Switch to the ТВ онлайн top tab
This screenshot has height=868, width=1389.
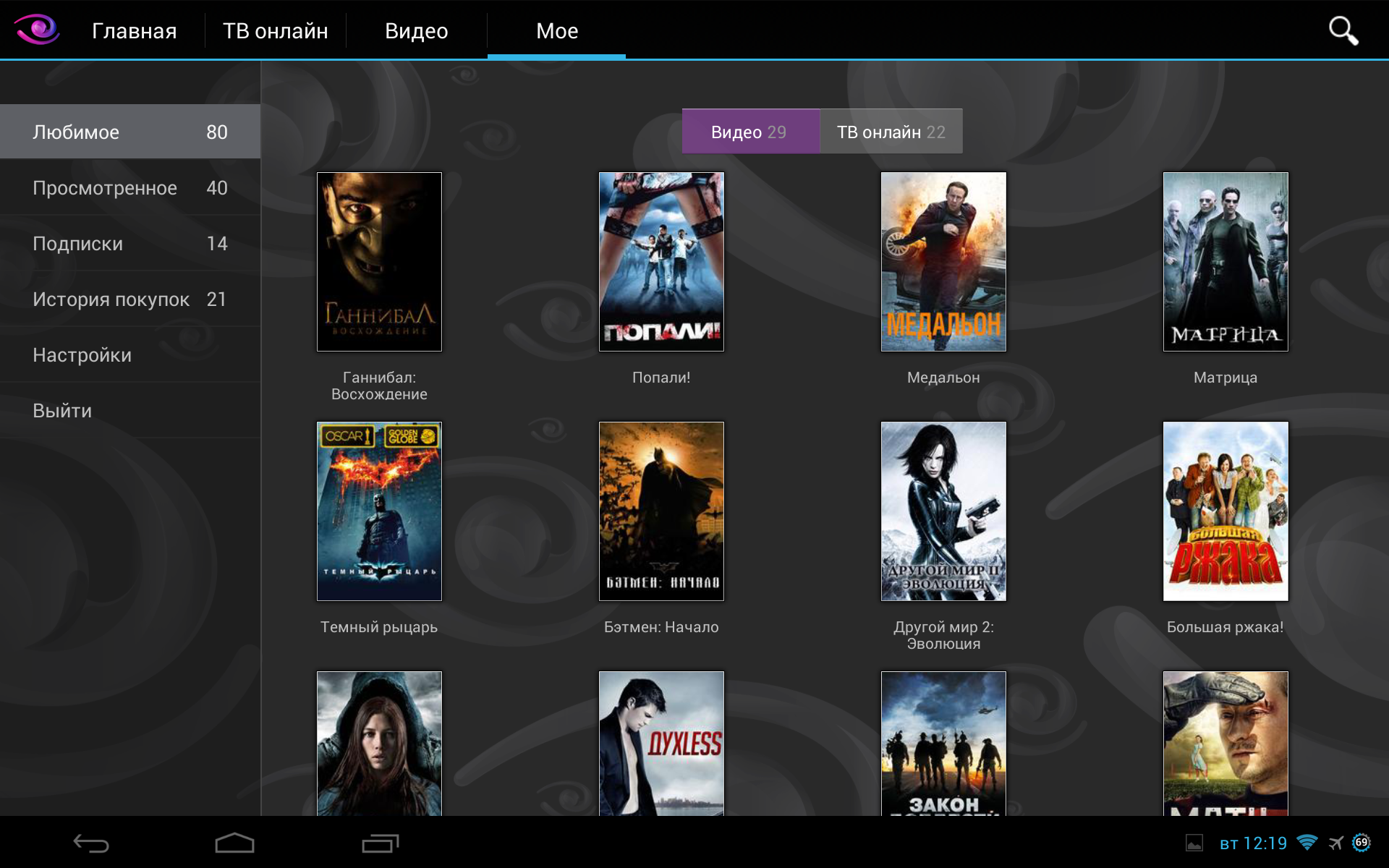pos(276,30)
